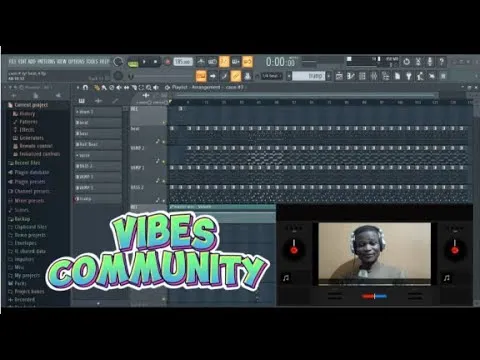Open the snap selector showing 1/4 beat
The width and height of the screenshot is (480, 360).
click(272, 76)
